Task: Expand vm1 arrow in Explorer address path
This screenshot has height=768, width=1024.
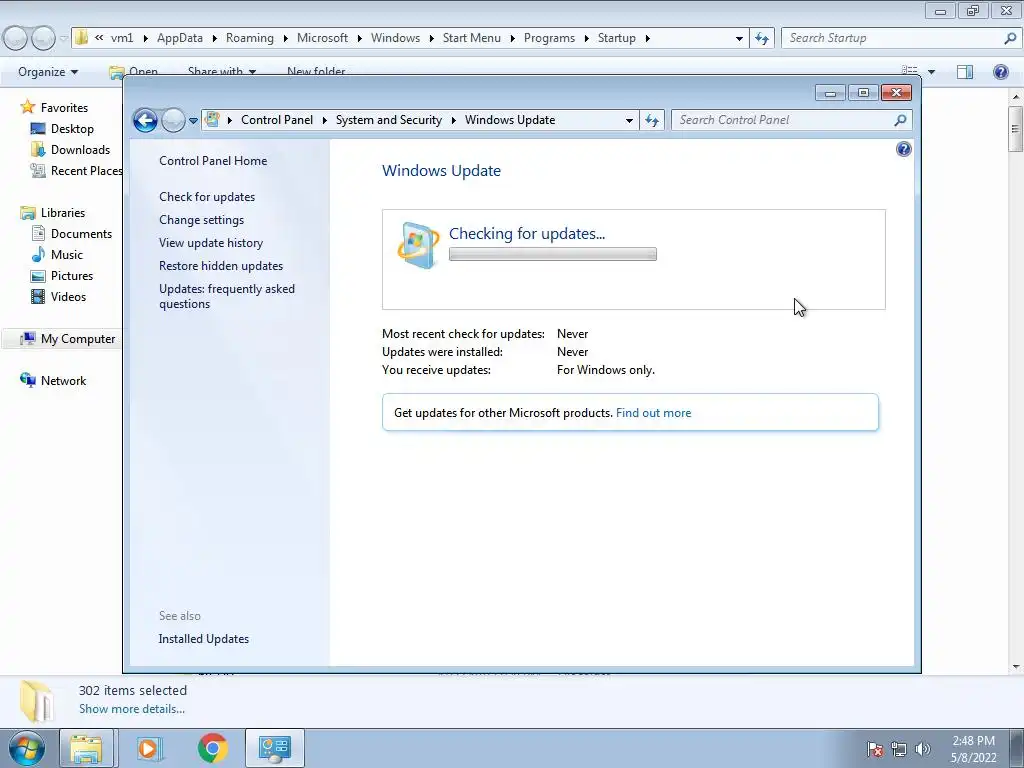Action: tap(144, 39)
